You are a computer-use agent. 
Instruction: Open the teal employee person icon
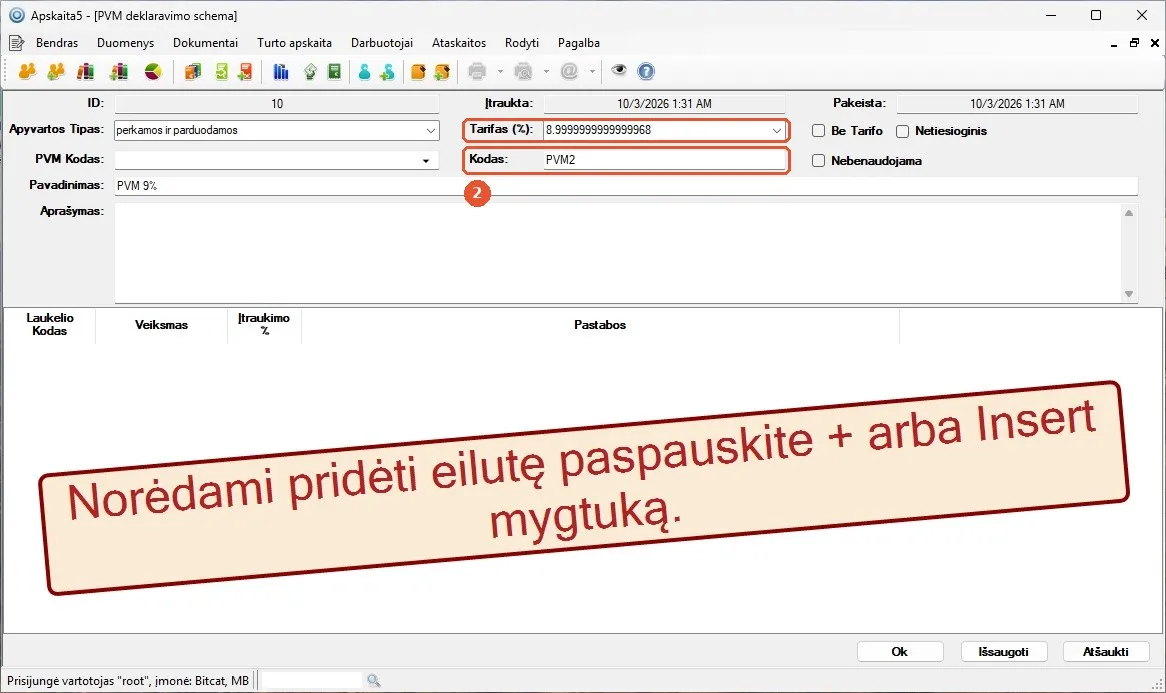click(364, 71)
